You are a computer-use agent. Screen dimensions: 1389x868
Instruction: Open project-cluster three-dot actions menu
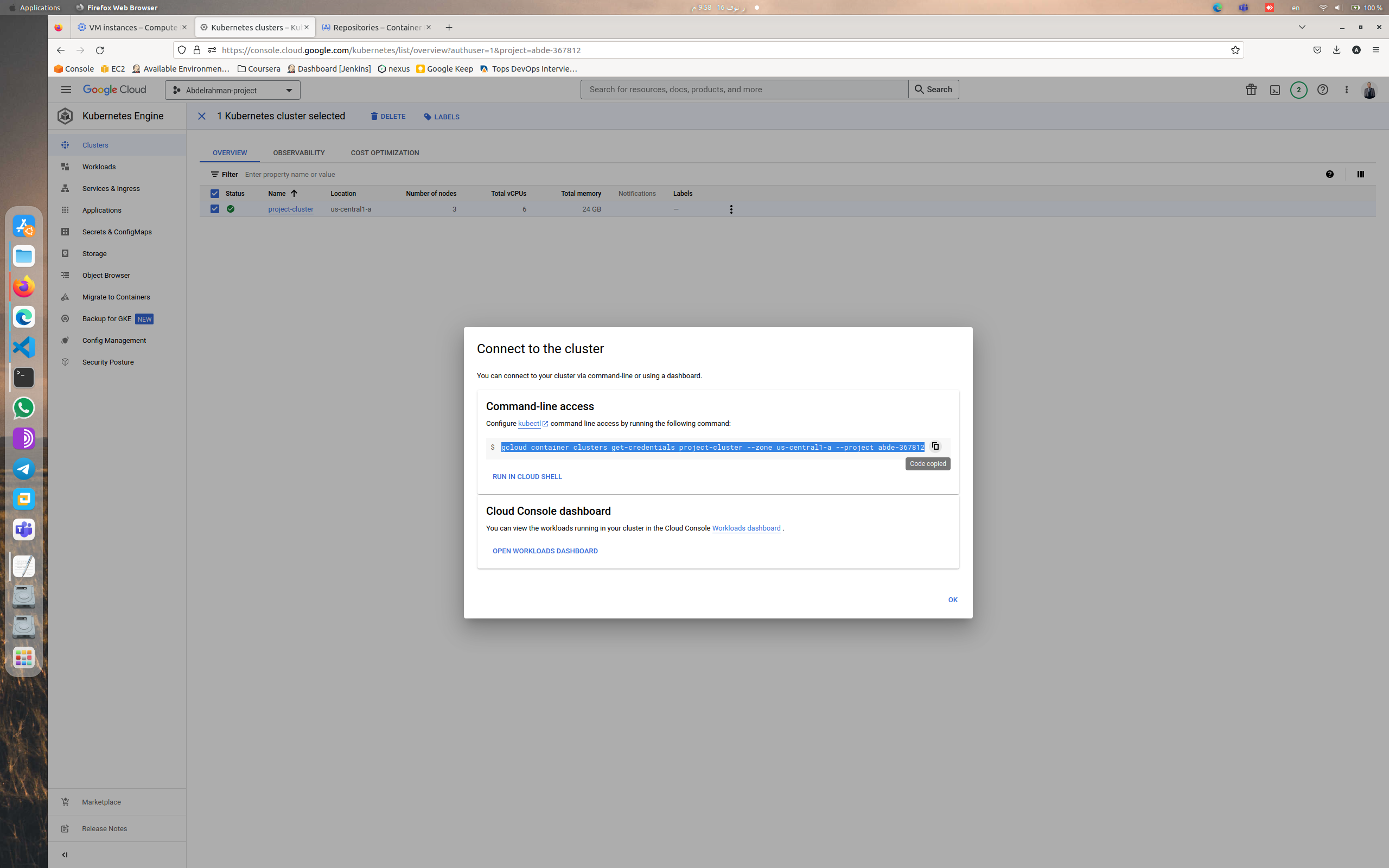tap(731, 209)
